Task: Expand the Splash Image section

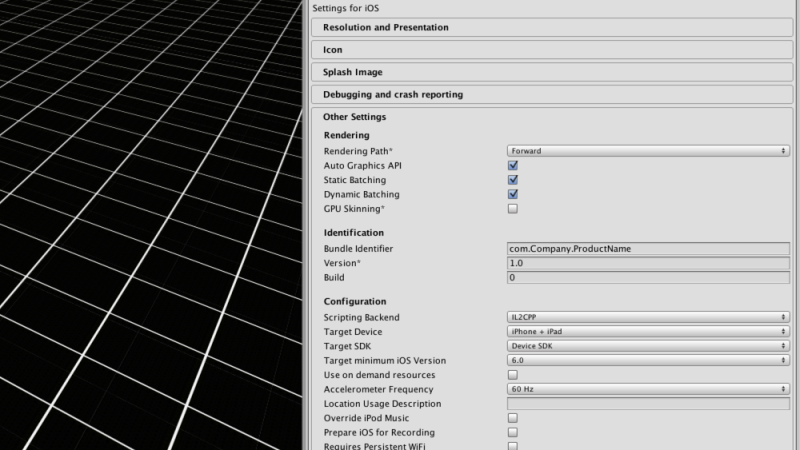Action: point(552,72)
